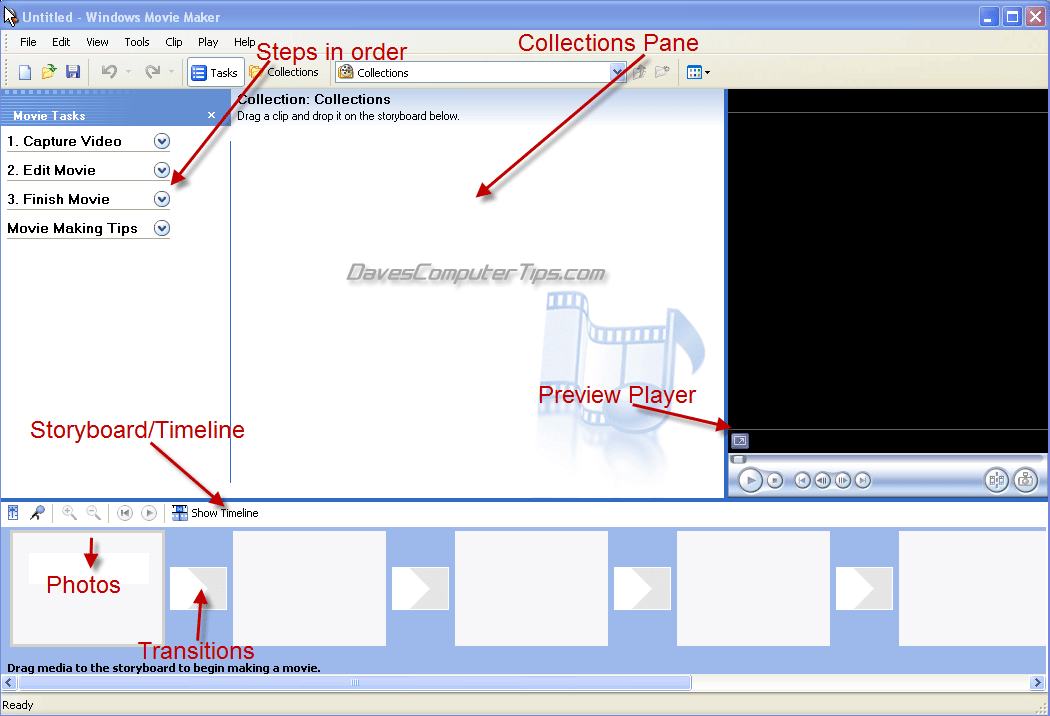Screen dimensions: 1050x716
Task: Expand the 1. Capture Video section
Action: coord(162,141)
